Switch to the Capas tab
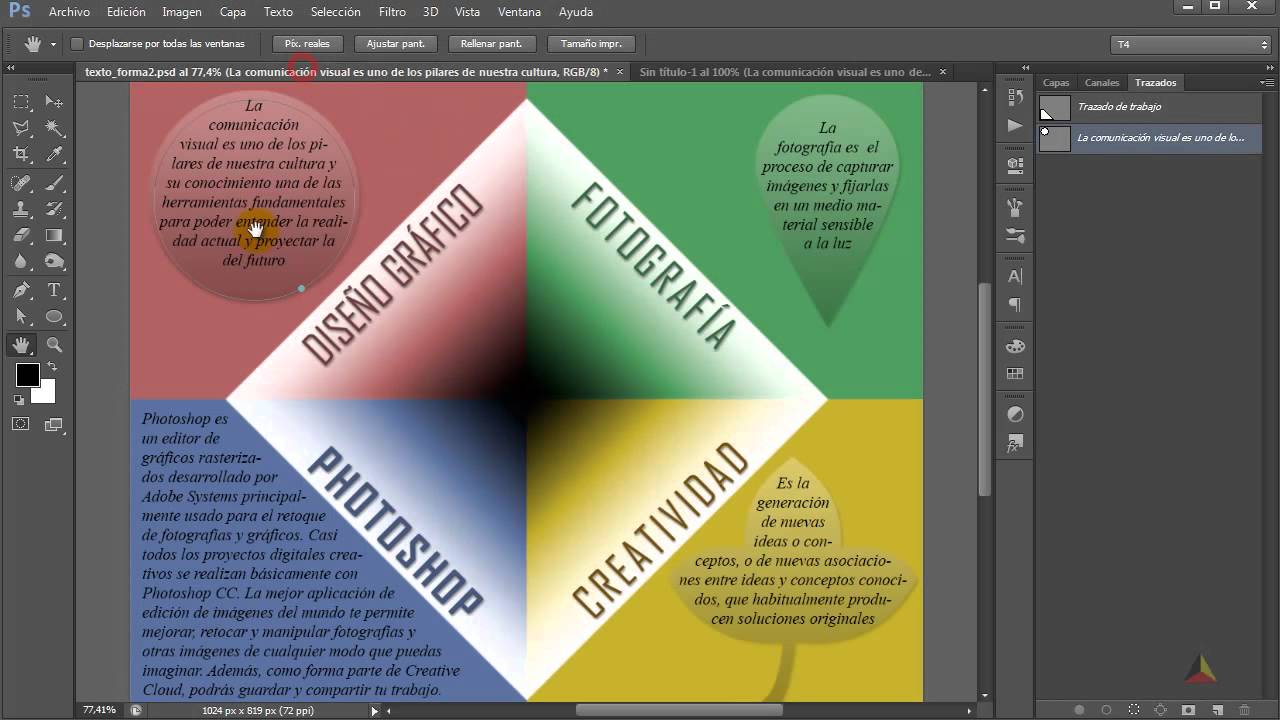The image size is (1280, 720). [x=1056, y=83]
